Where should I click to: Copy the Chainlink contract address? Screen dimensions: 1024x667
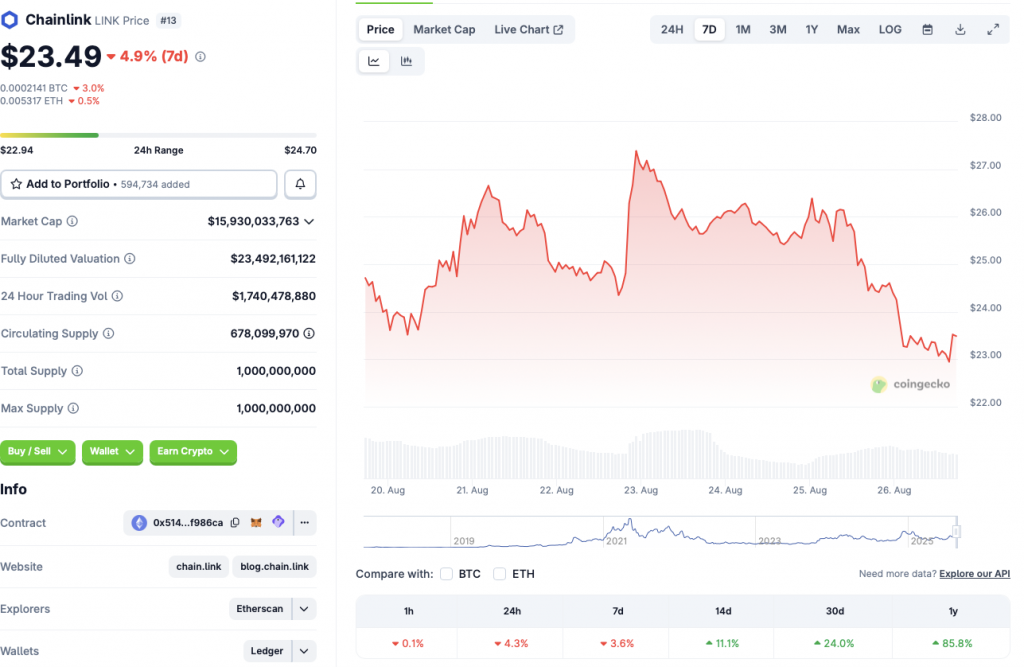click(x=234, y=522)
